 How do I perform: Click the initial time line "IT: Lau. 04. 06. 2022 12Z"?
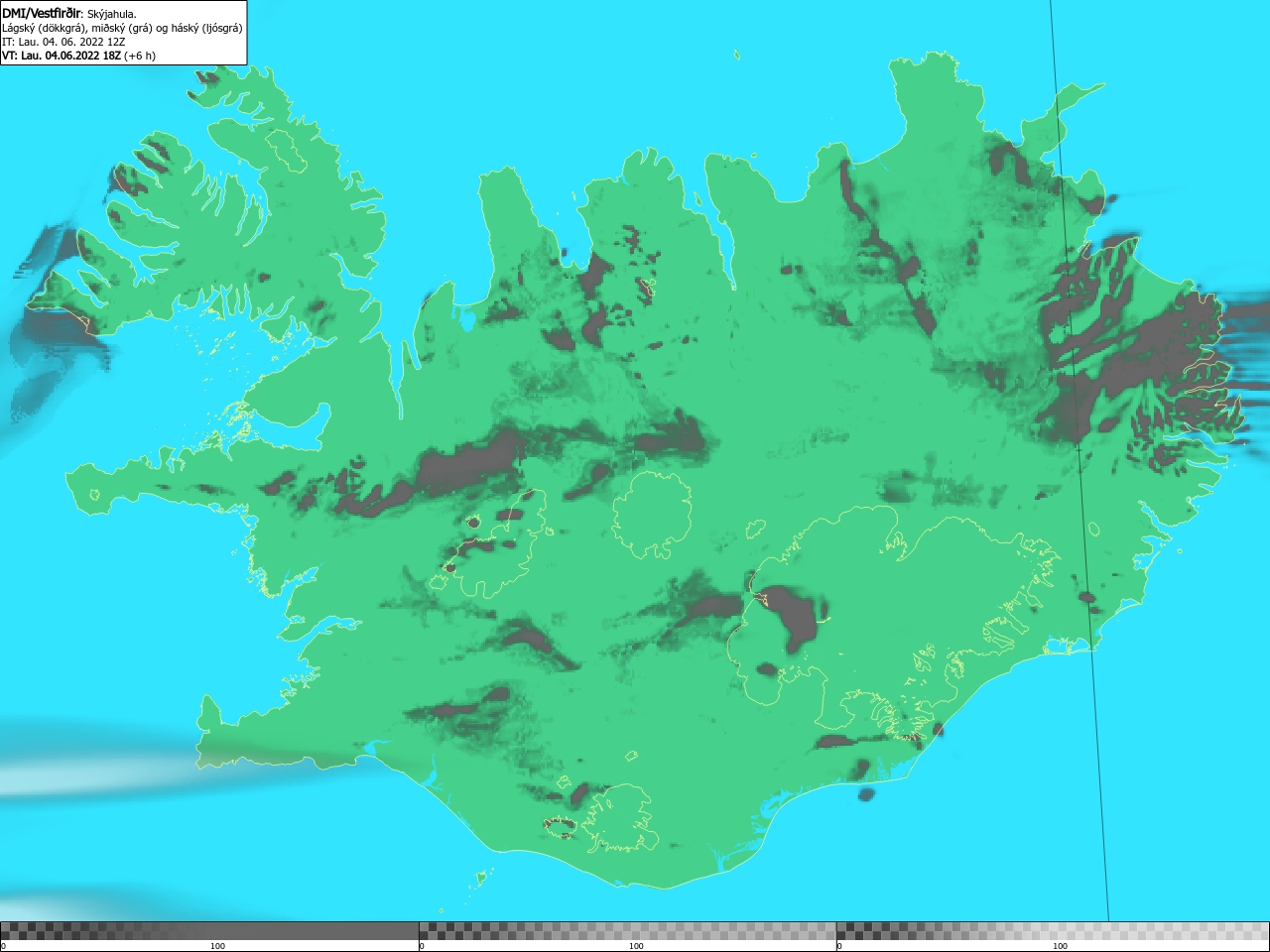63,42
